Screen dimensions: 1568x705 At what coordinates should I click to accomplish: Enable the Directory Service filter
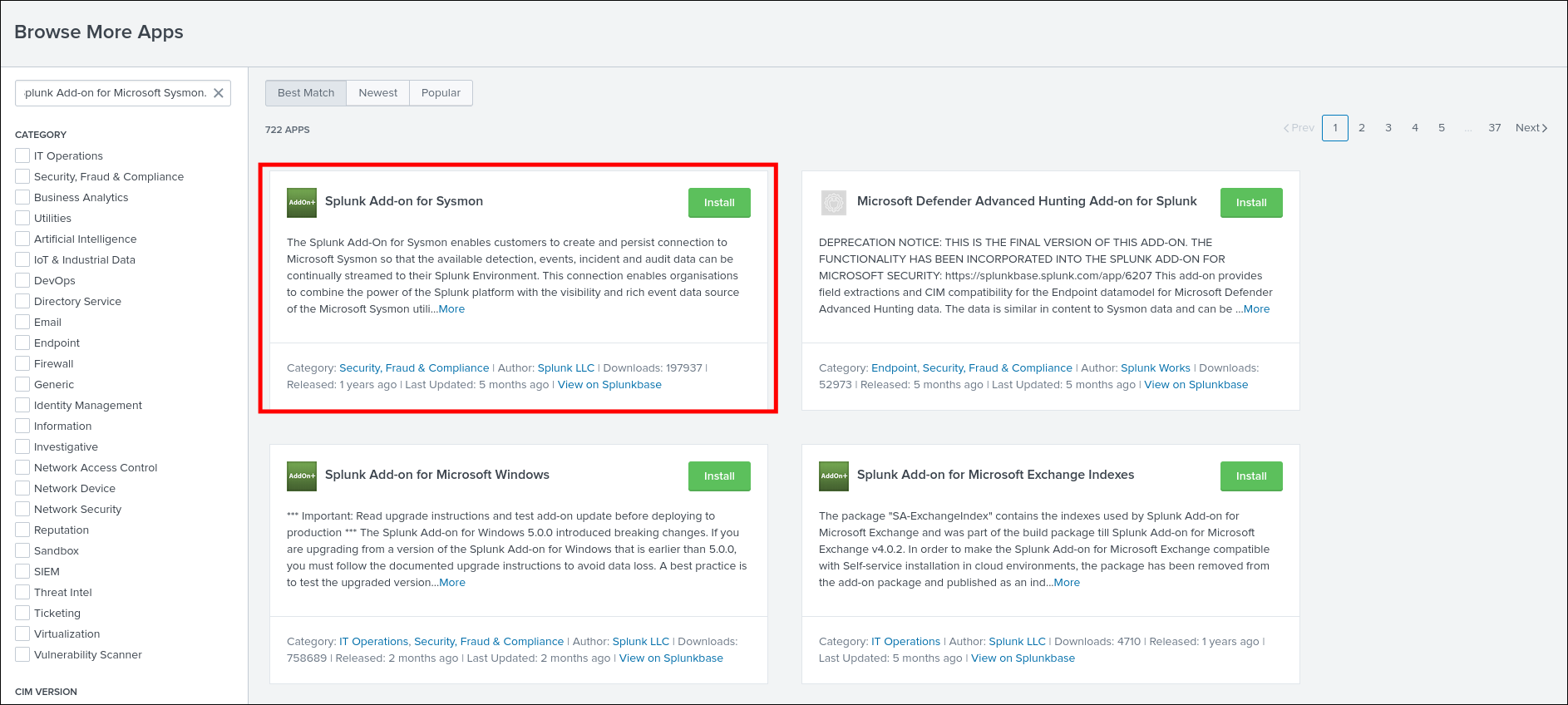coord(22,301)
